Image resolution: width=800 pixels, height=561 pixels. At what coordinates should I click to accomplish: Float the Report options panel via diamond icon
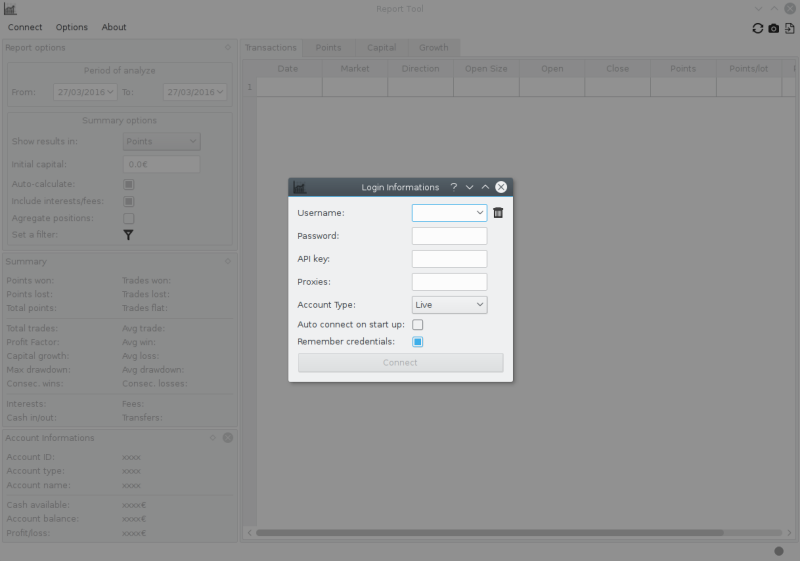[228, 47]
